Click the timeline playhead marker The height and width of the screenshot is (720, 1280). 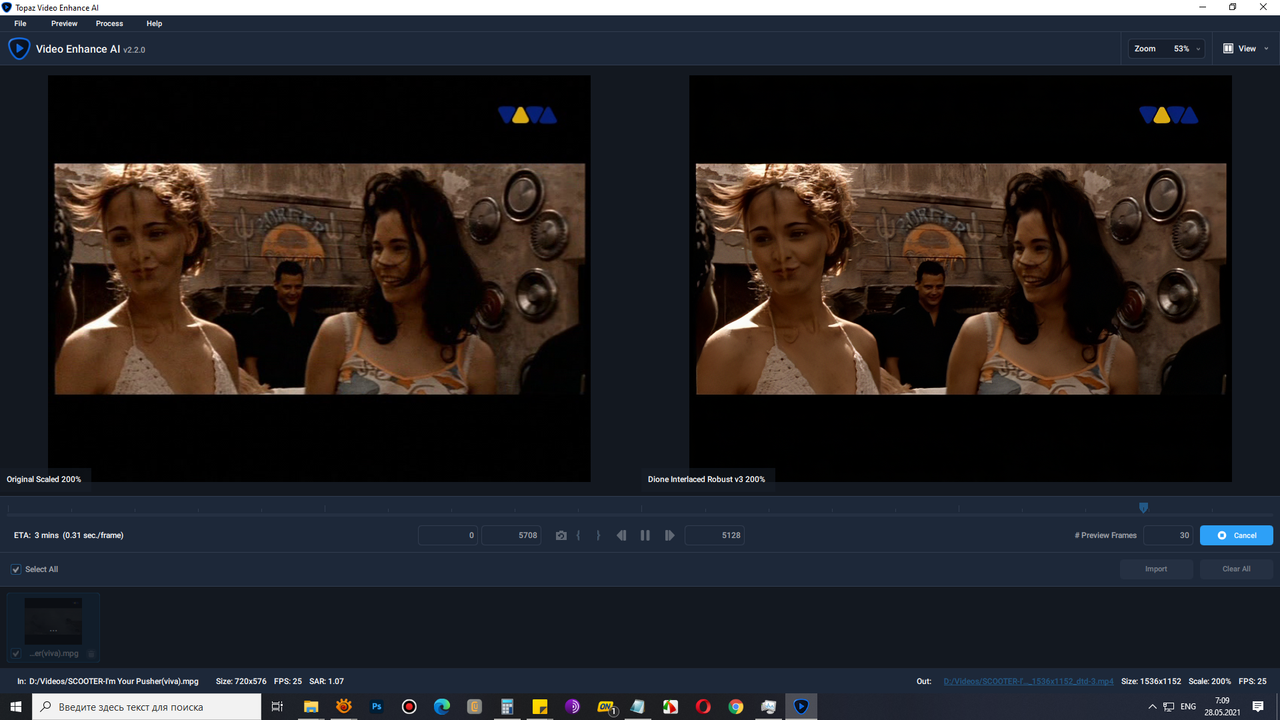(1143, 508)
